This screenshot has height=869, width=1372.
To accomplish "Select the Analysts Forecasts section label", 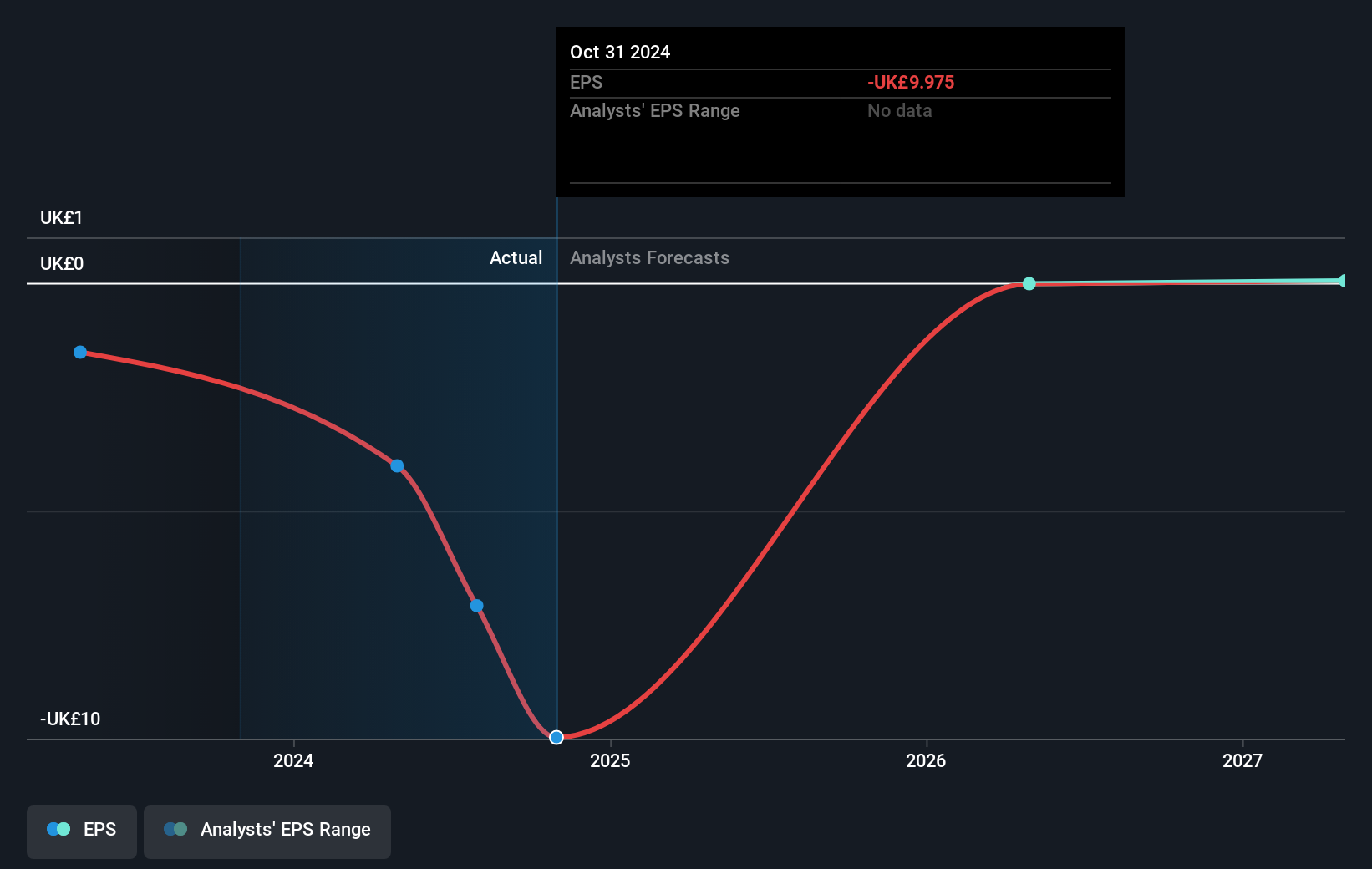I will click(x=650, y=257).
